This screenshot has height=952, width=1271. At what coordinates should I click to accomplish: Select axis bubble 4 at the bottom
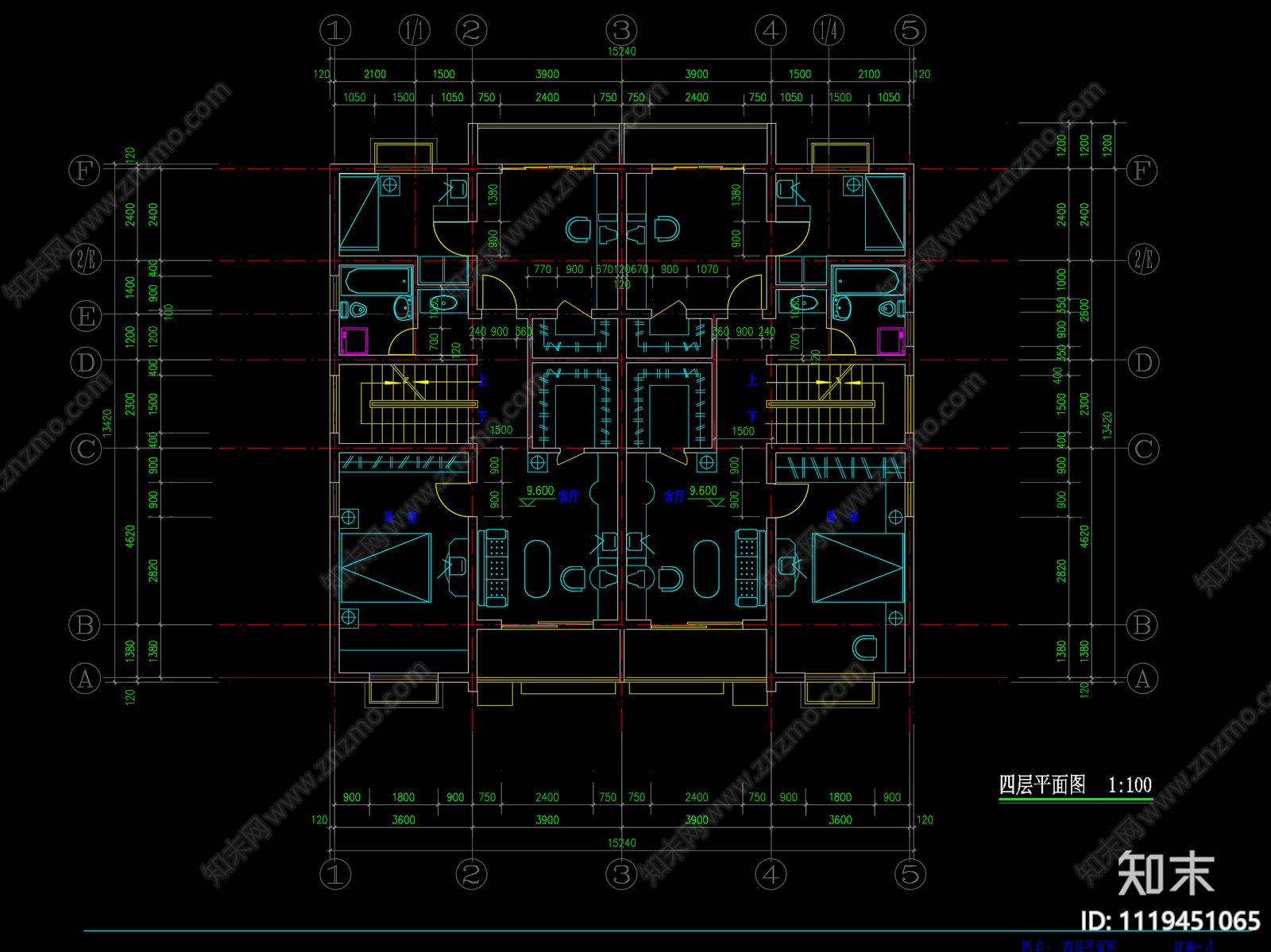pyautogui.click(x=771, y=874)
